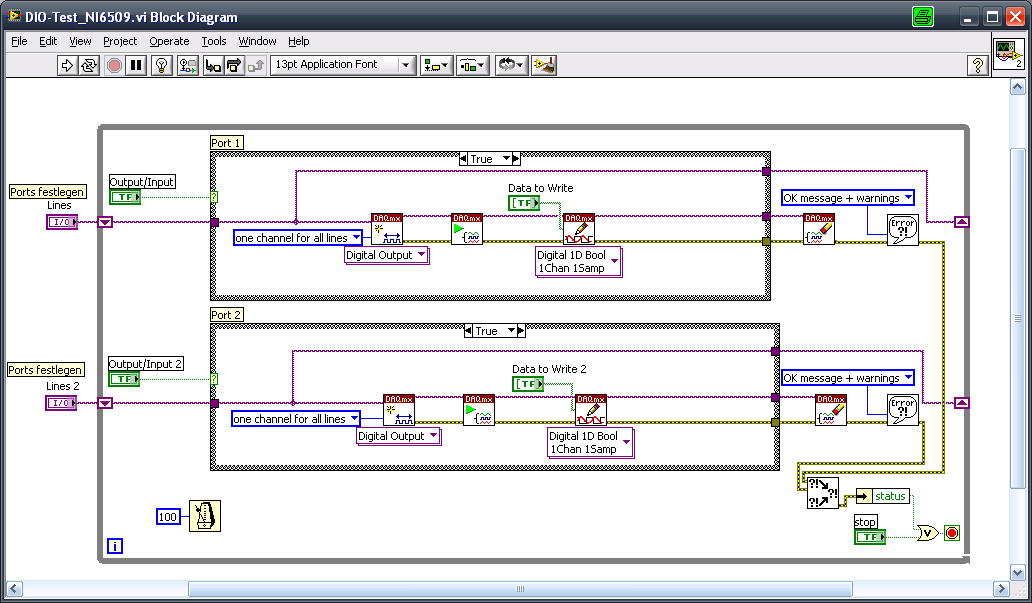
Task: Select the Wait Until Next ms metronome
Action: click(x=205, y=516)
